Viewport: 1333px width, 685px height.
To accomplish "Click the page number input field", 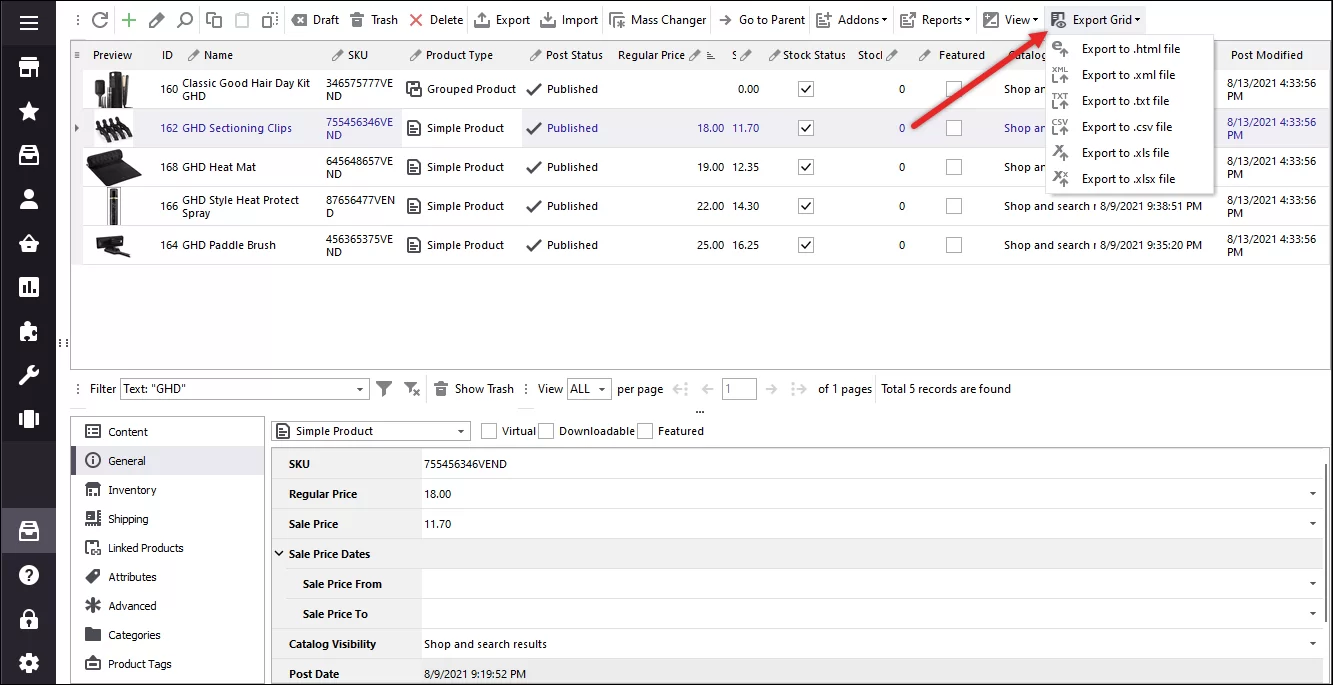I will (739, 389).
